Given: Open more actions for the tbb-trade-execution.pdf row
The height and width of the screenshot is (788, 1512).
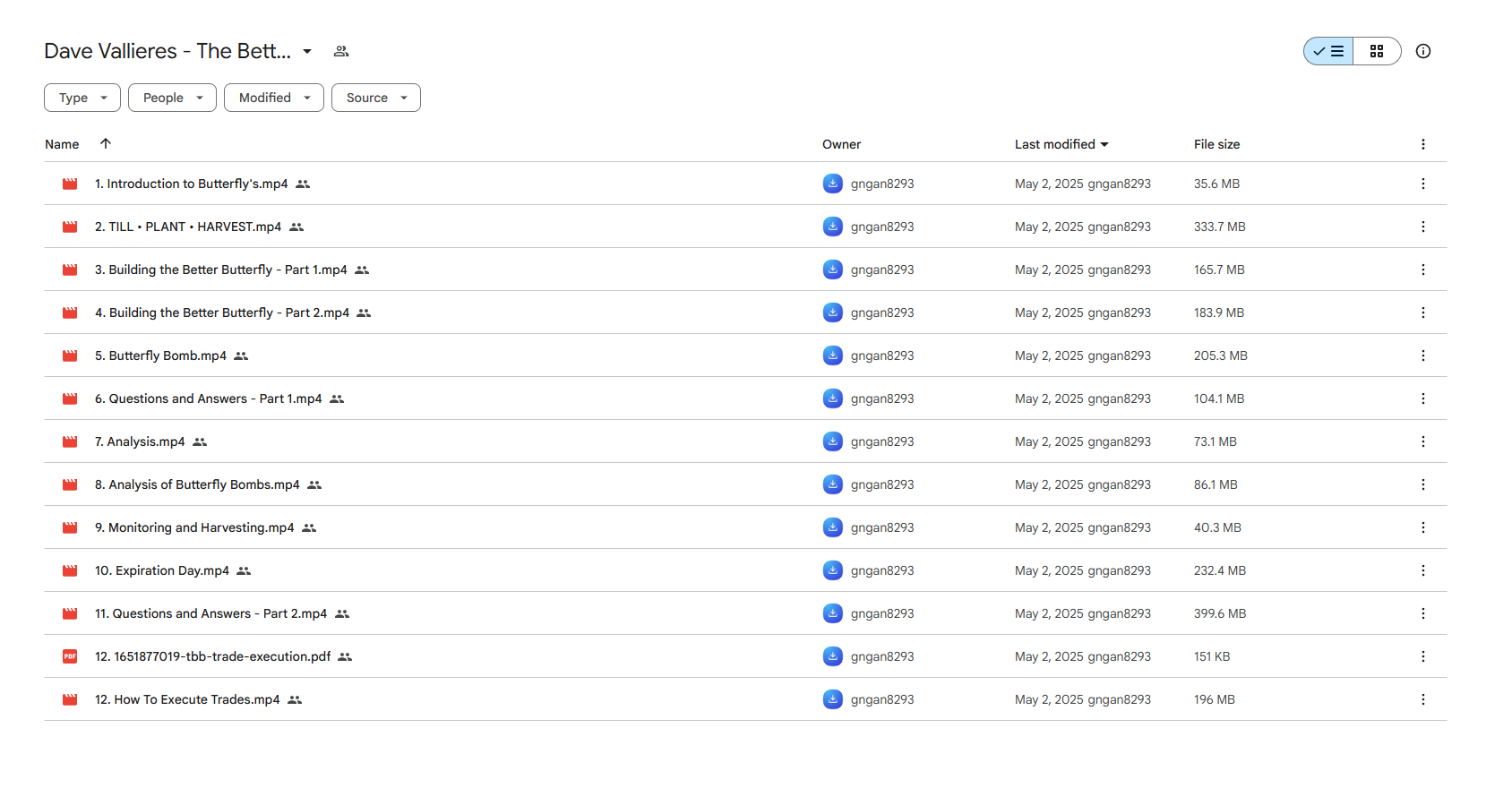Looking at the screenshot, I should coord(1423,656).
